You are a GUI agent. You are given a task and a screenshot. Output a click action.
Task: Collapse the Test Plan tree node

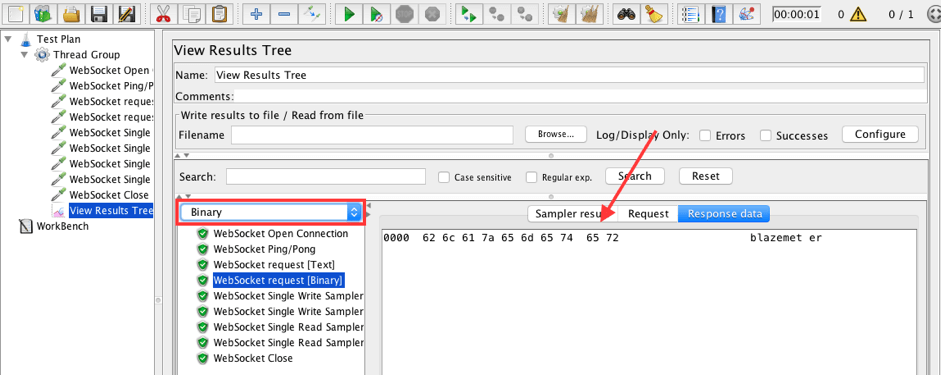(8, 39)
